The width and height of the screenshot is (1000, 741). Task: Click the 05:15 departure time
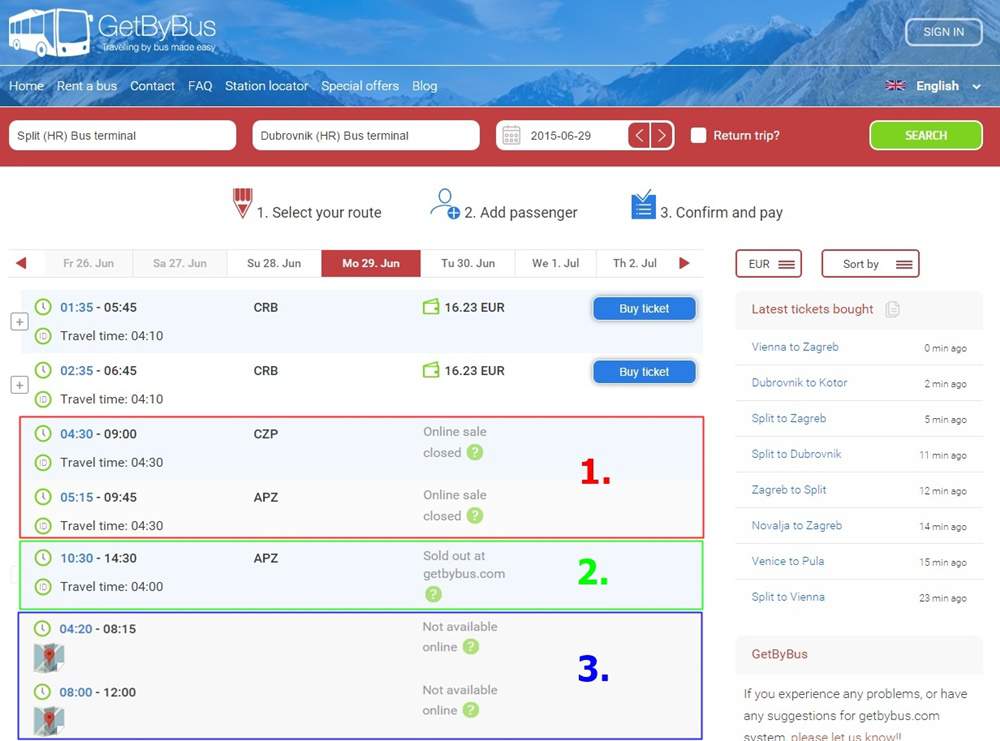[x=77, y=497]
